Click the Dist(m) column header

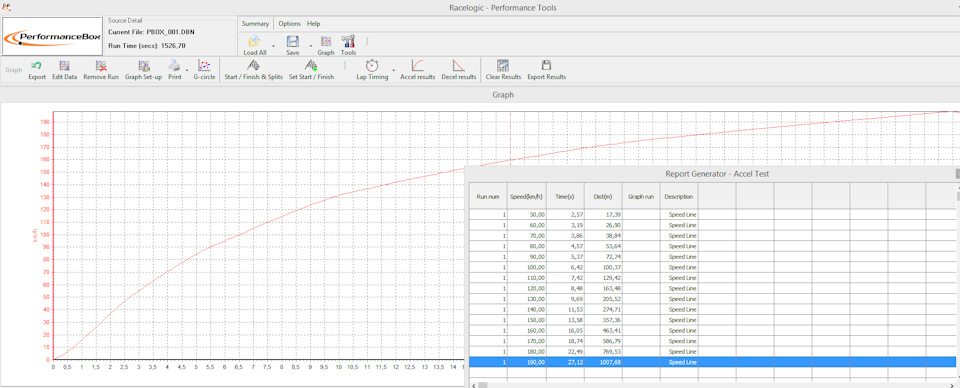[x=603, y=197]
